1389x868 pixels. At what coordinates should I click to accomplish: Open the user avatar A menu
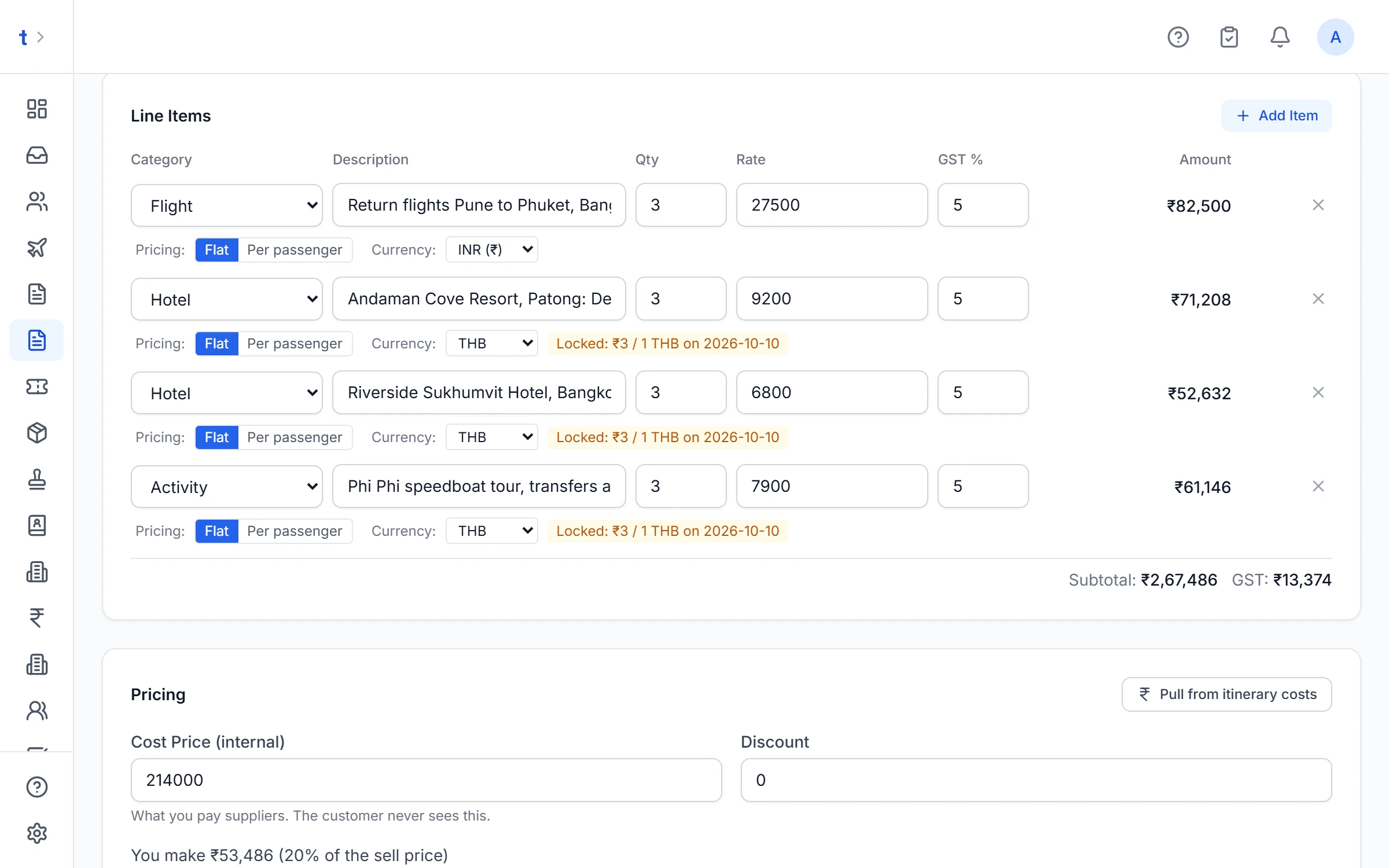click(x=1336, y=37)
